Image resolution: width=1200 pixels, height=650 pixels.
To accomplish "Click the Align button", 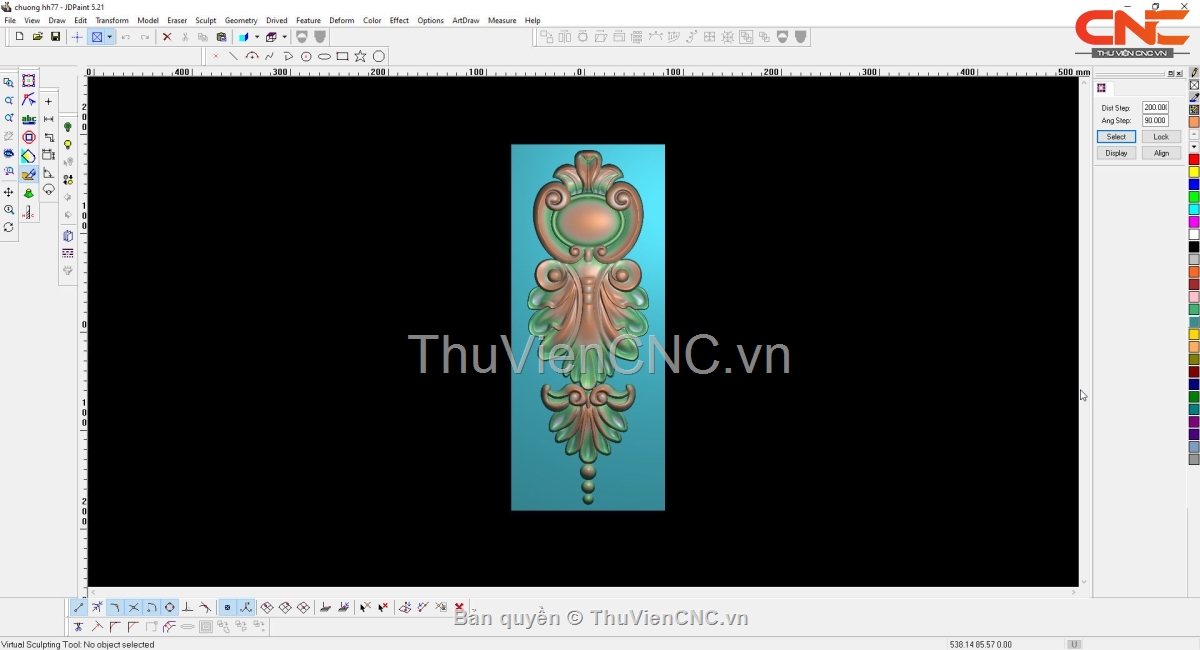I will 1161,153.
